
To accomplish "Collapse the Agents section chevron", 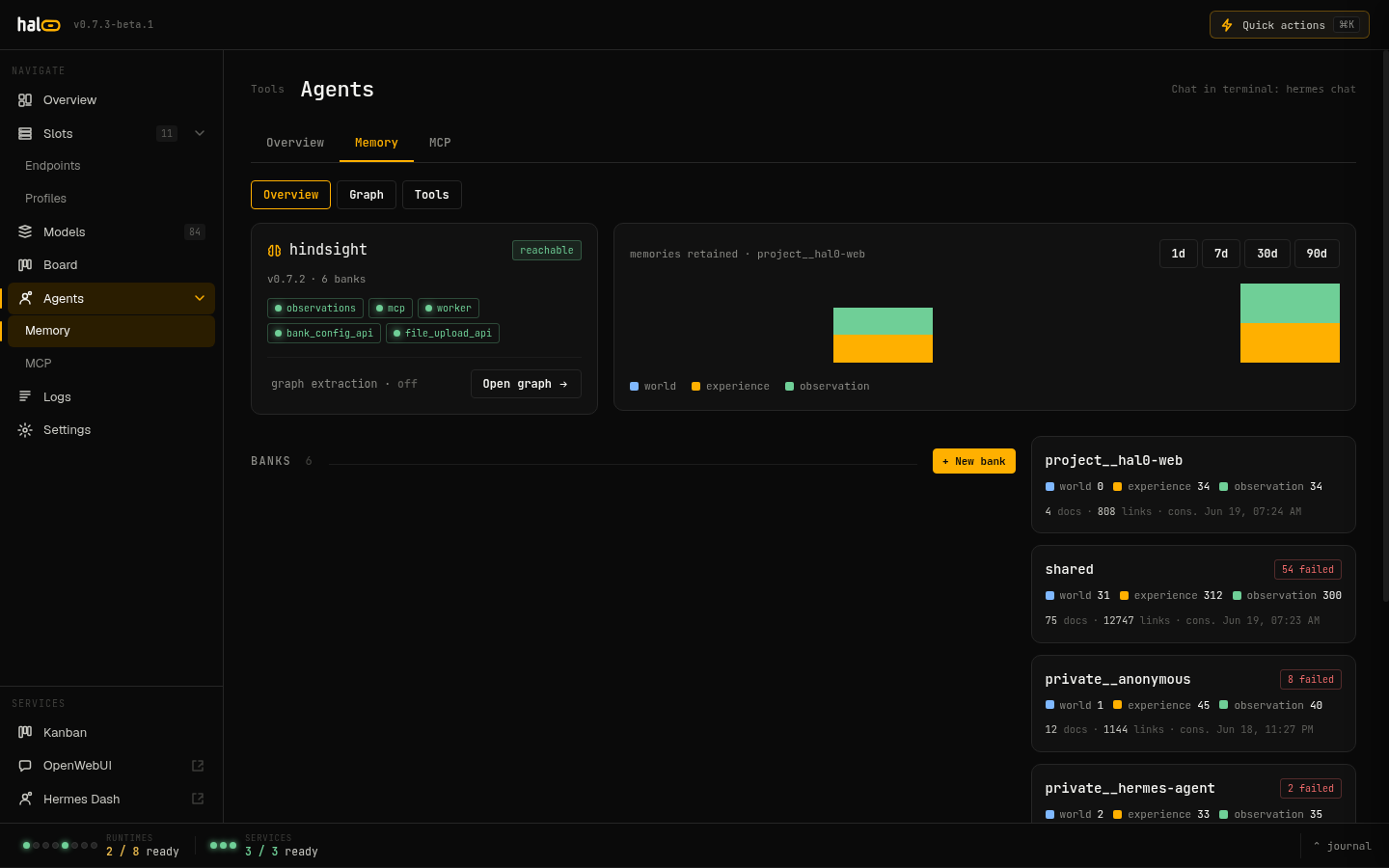I will pos(200,298).
